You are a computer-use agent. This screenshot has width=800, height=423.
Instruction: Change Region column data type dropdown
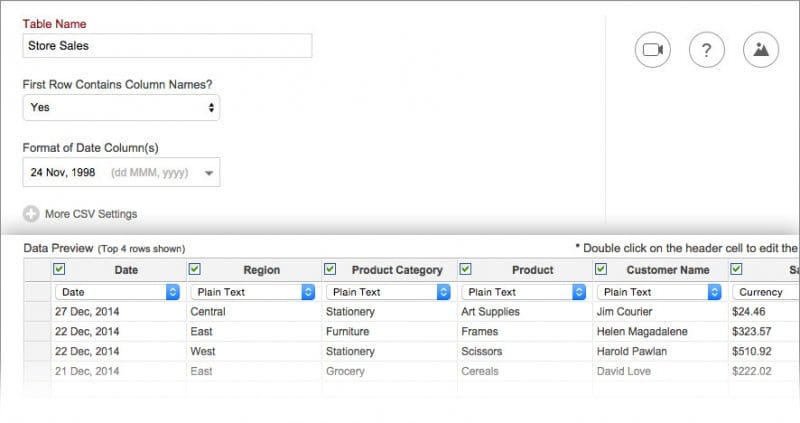(x=253, y=292)
